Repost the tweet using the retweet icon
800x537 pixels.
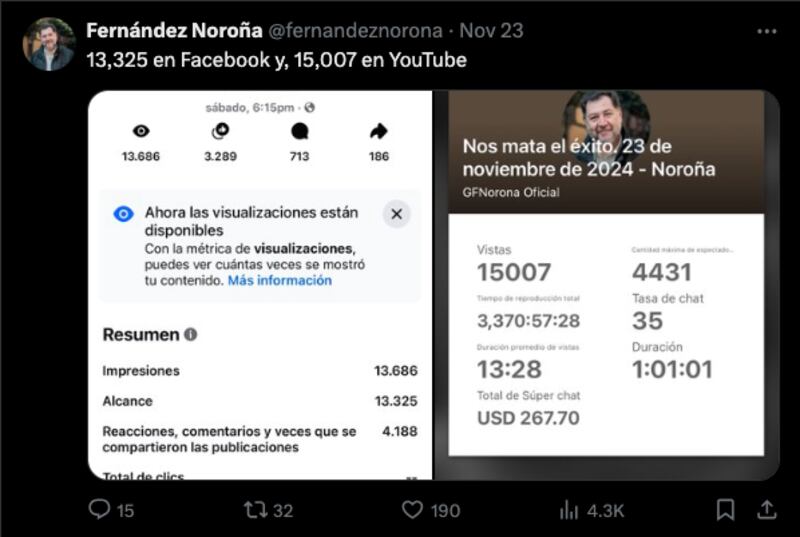255,509
